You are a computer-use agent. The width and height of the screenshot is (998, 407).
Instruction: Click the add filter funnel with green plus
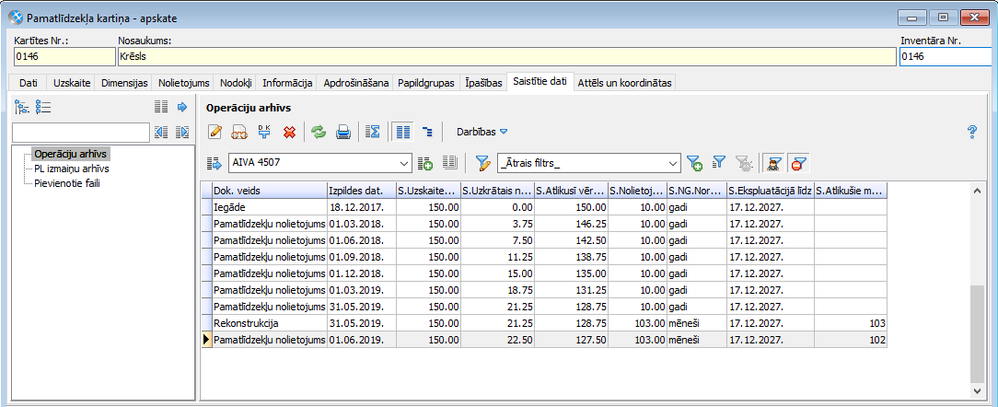[694, 163]
